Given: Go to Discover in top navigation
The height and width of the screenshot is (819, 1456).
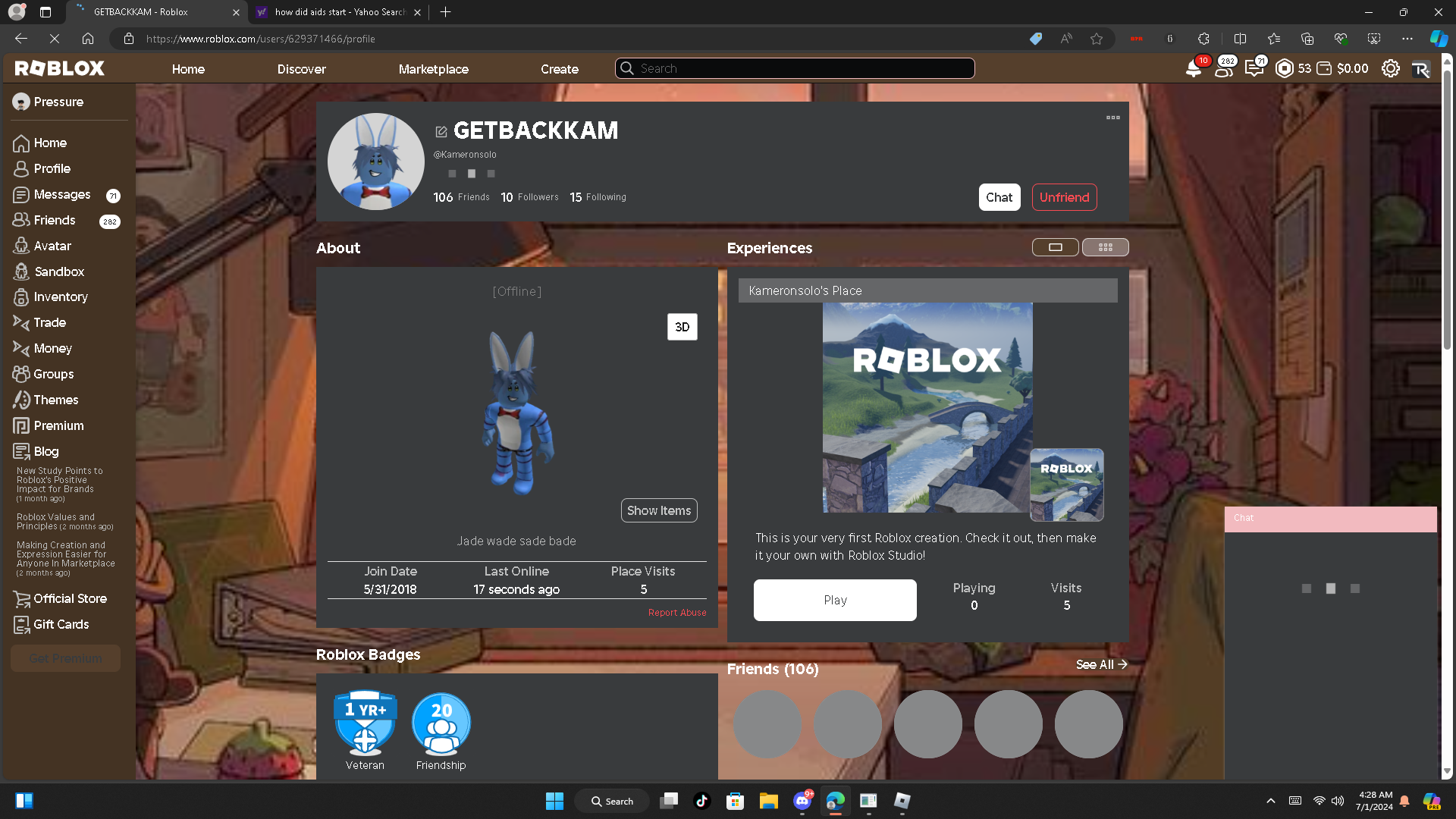Looking at the screenshot, I should pyautogui.click(x=302, y=69).
